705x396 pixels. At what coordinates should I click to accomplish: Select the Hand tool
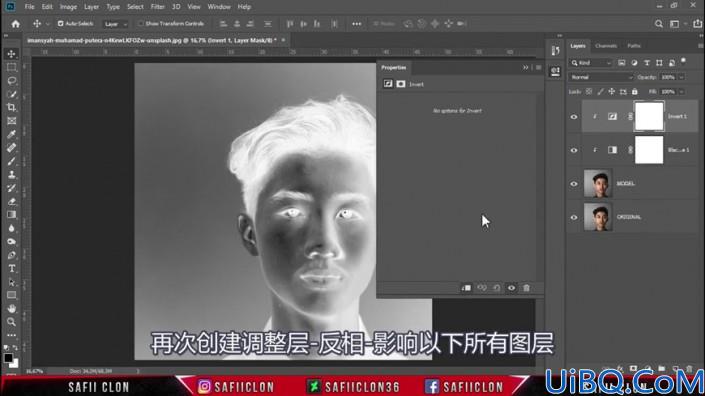(x=12, y=308)
